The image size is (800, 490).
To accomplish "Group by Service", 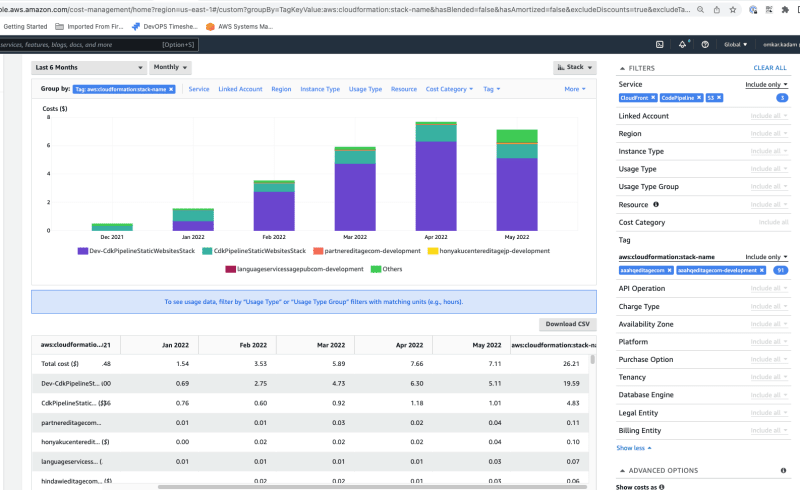I will [x=199, y=89].
